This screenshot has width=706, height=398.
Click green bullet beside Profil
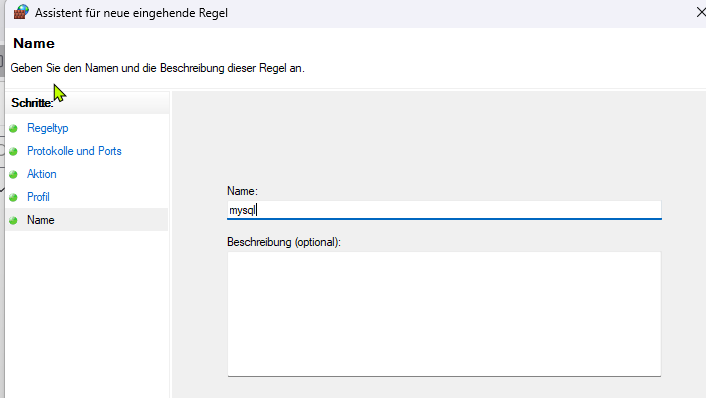14,198
